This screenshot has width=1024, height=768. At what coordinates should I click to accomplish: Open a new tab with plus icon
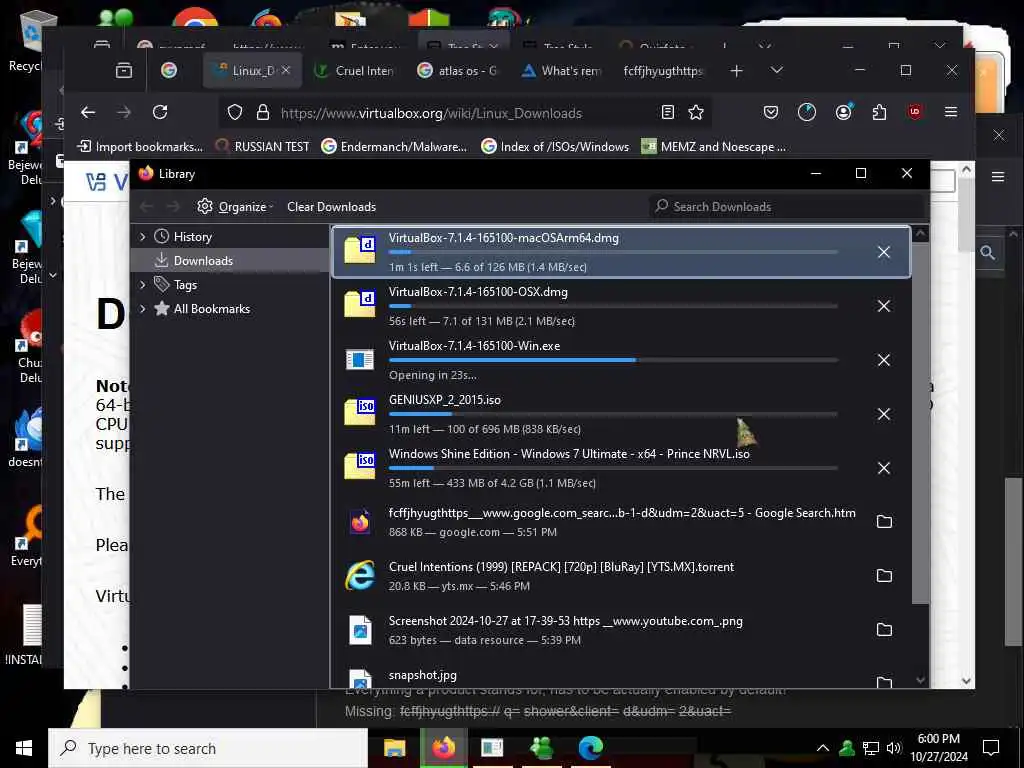click(736, 71)
